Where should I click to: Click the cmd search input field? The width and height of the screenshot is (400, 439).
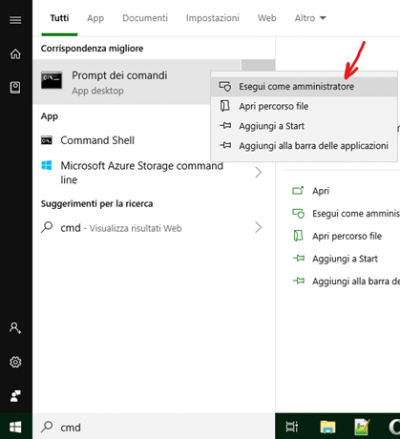click(153, 427)
